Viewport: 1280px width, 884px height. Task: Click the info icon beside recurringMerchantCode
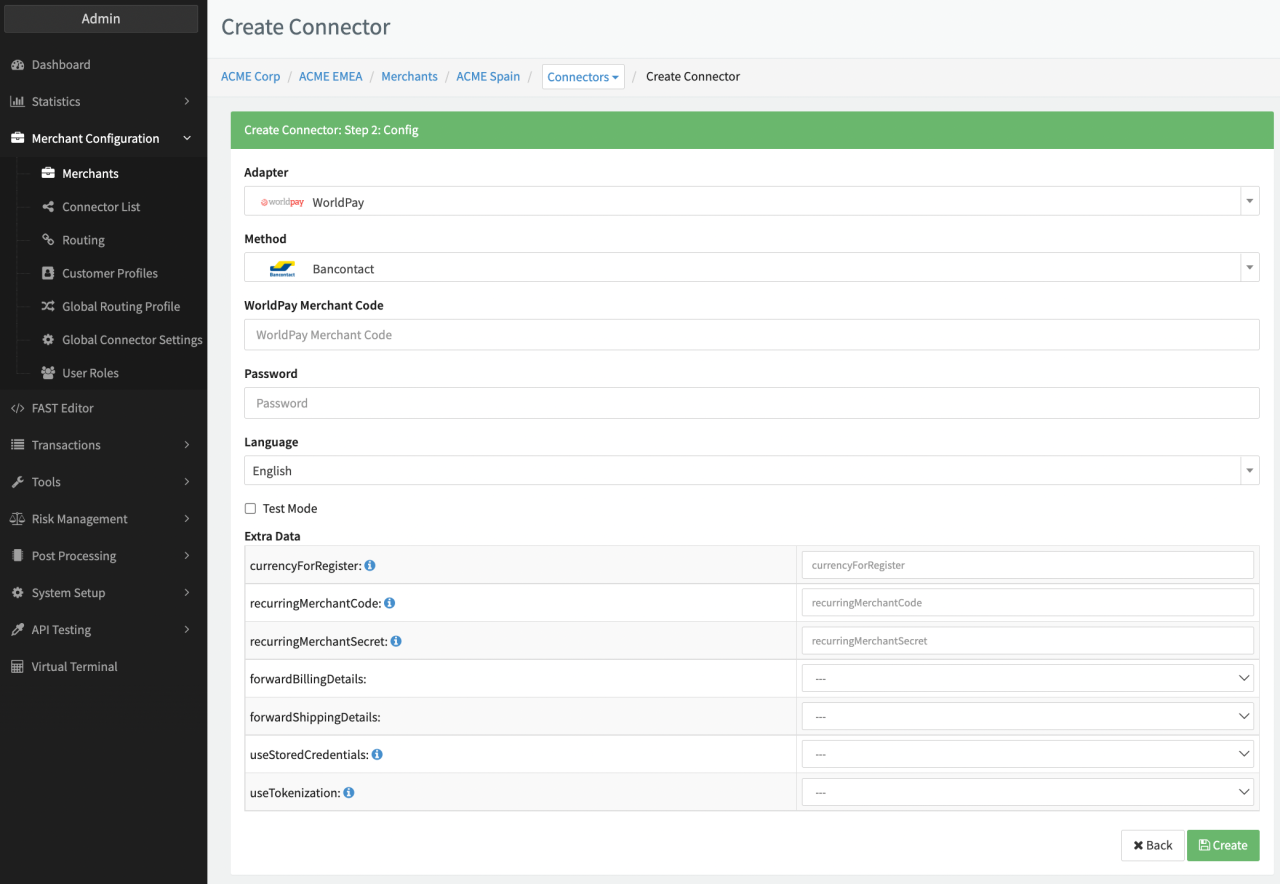tap(390, 603)
